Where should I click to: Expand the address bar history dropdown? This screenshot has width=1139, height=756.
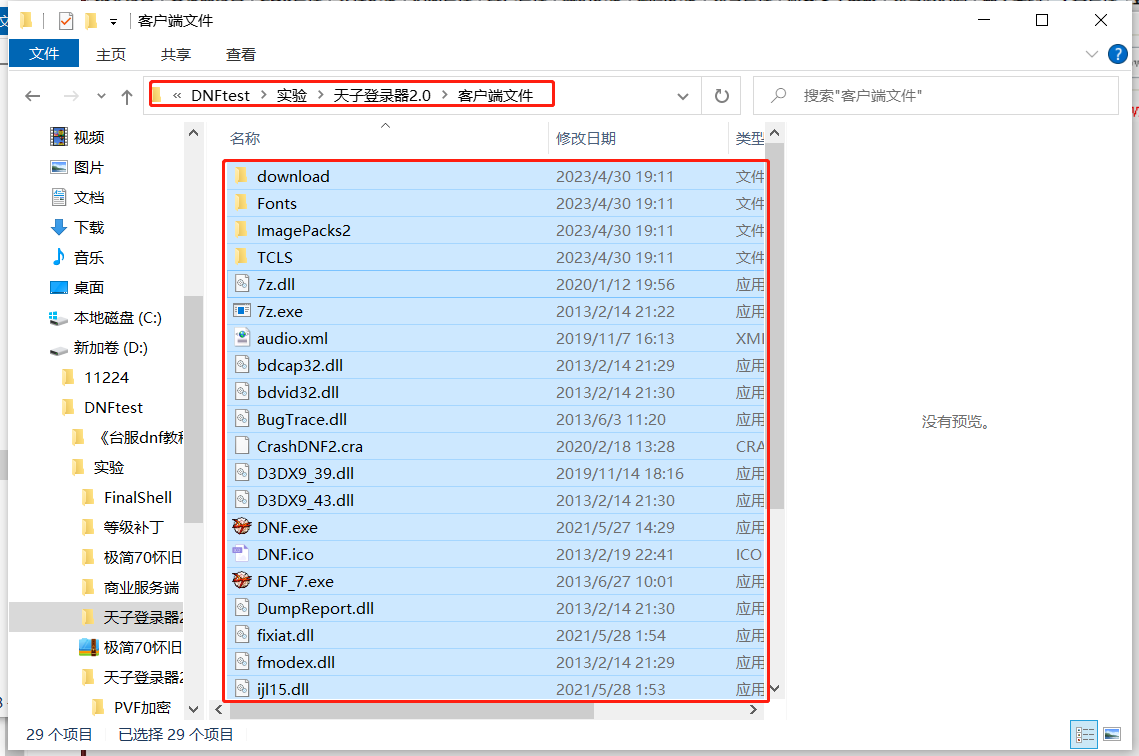[683, 96]
